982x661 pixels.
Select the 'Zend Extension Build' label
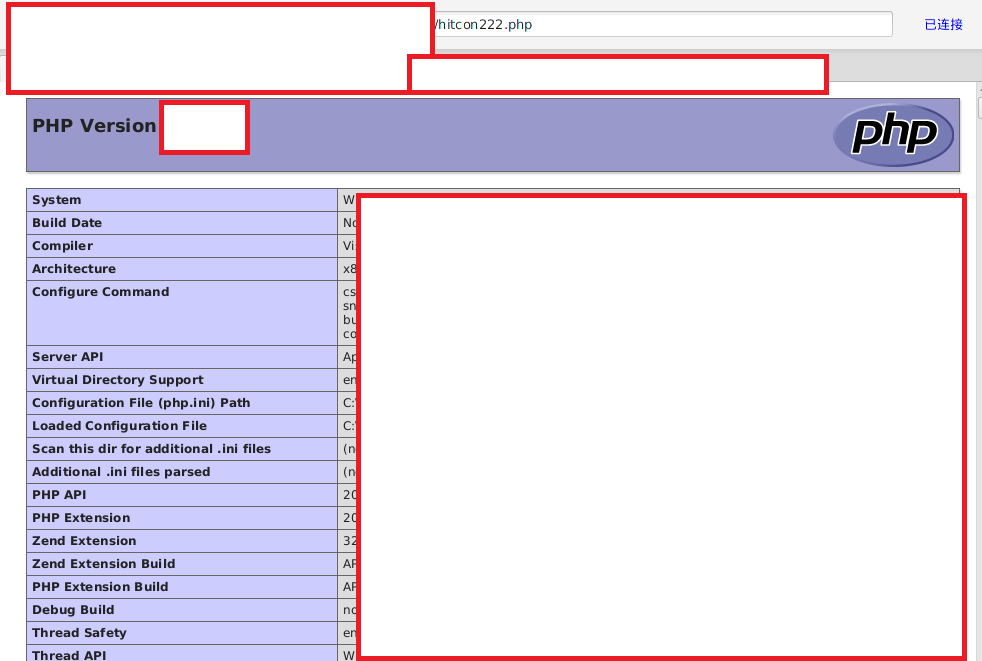104,564
